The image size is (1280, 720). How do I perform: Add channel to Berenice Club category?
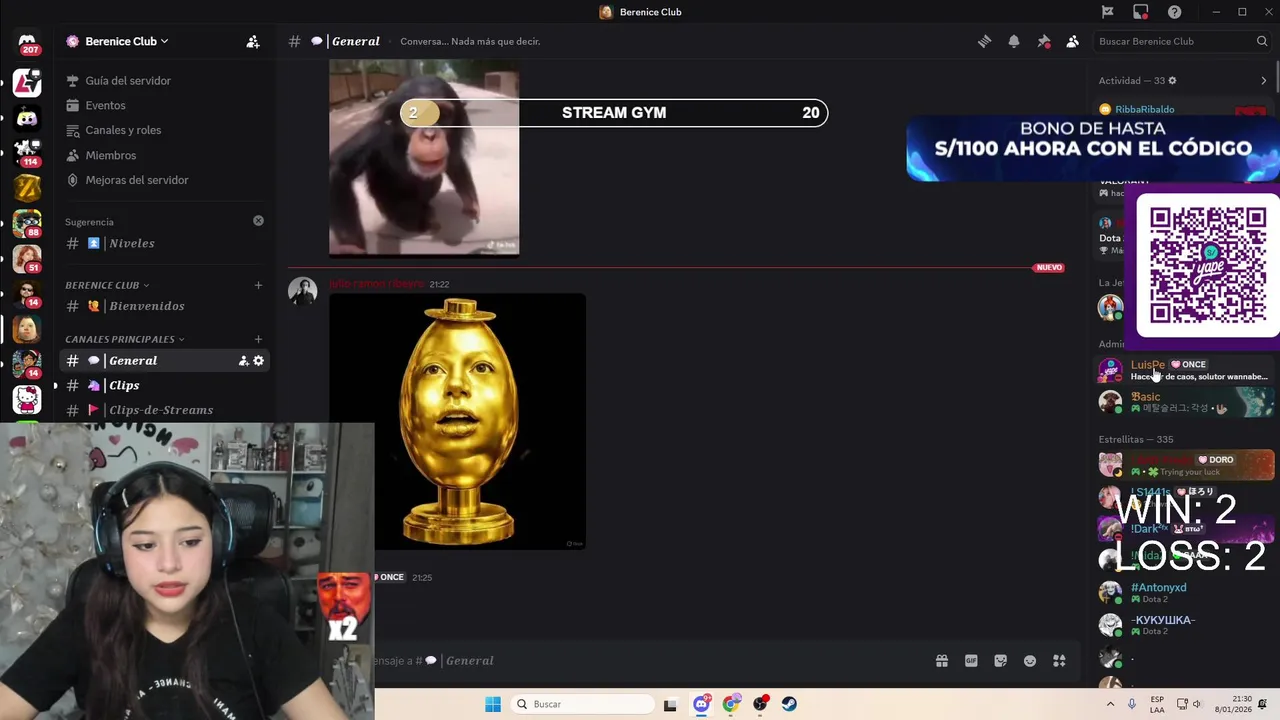[258, 285]
